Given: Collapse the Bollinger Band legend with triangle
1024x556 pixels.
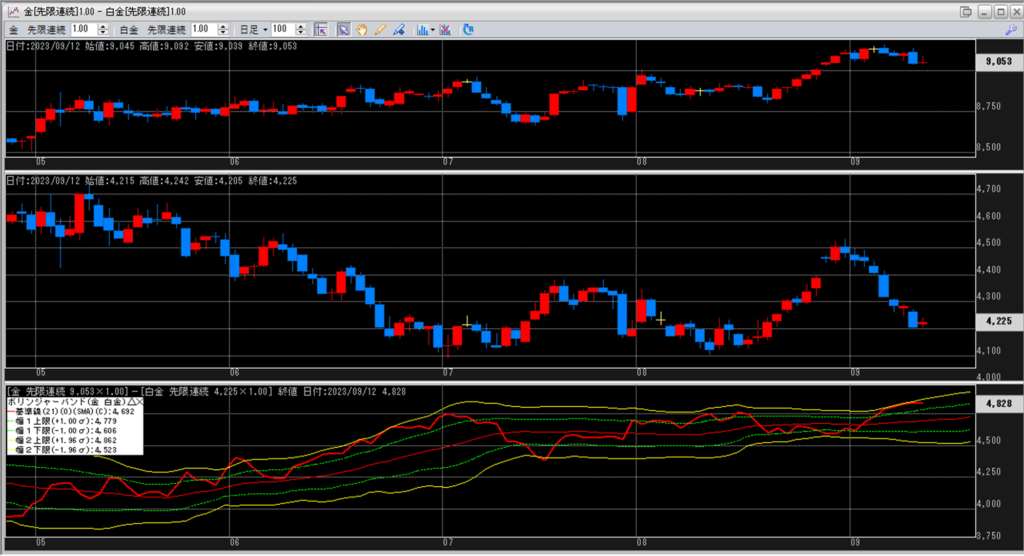Looking at the screenshot, I should pyautogui.click(x=129, y=401).
